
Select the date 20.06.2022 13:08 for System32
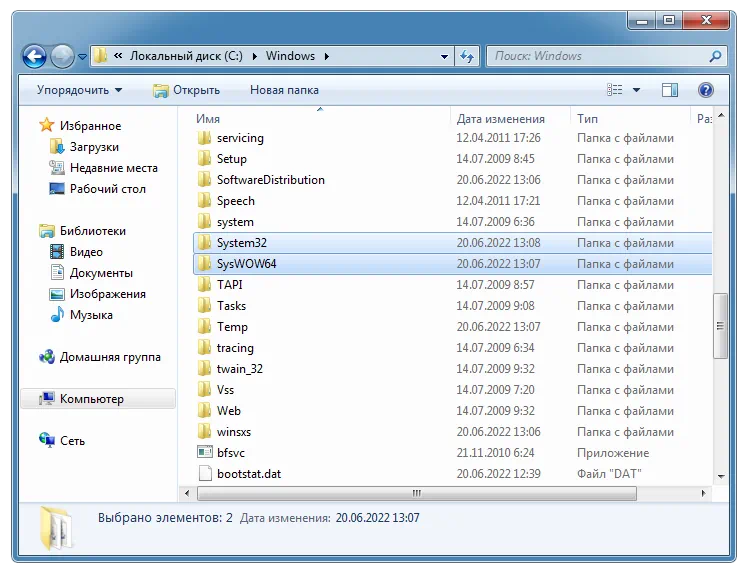tap(498, 243)
